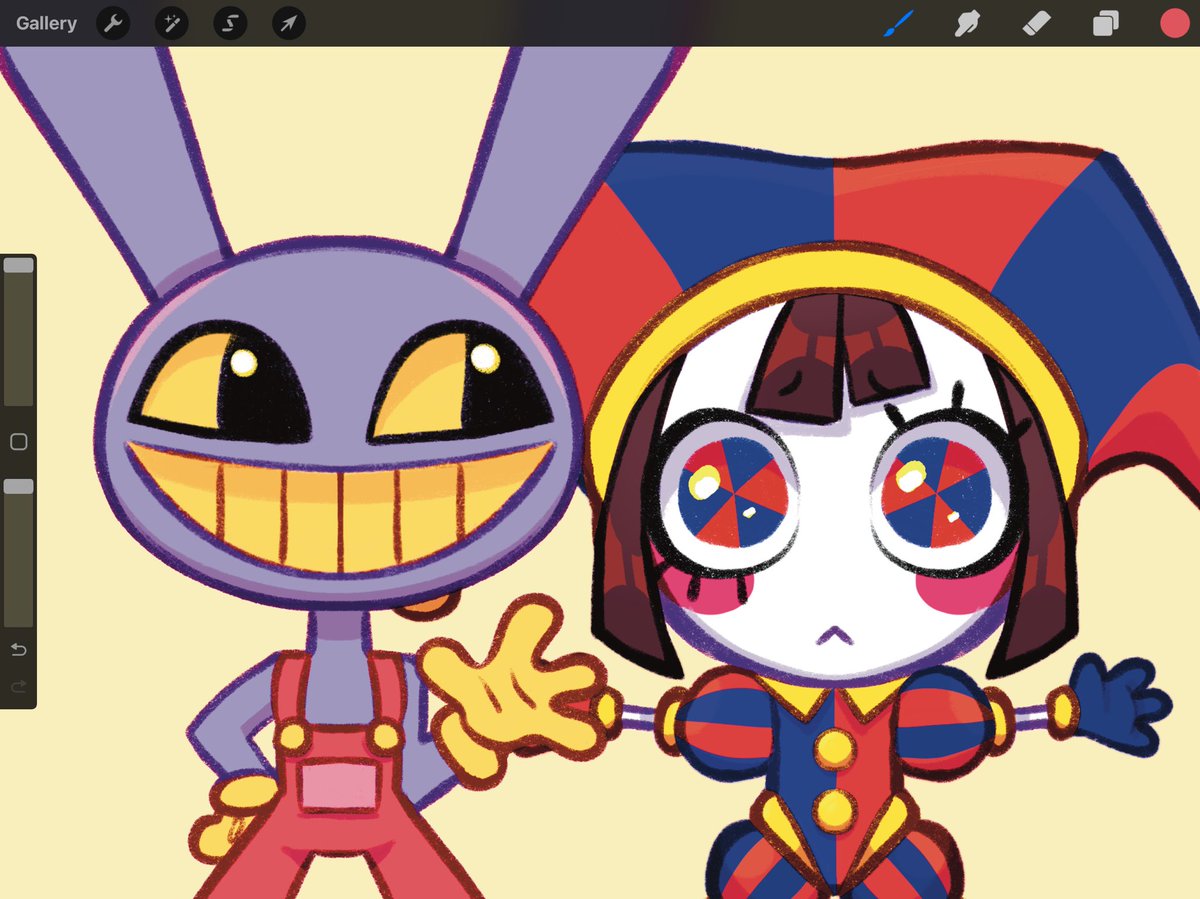Activate the Transform arrow tool

pyautogui.click(x=287, y=23)
